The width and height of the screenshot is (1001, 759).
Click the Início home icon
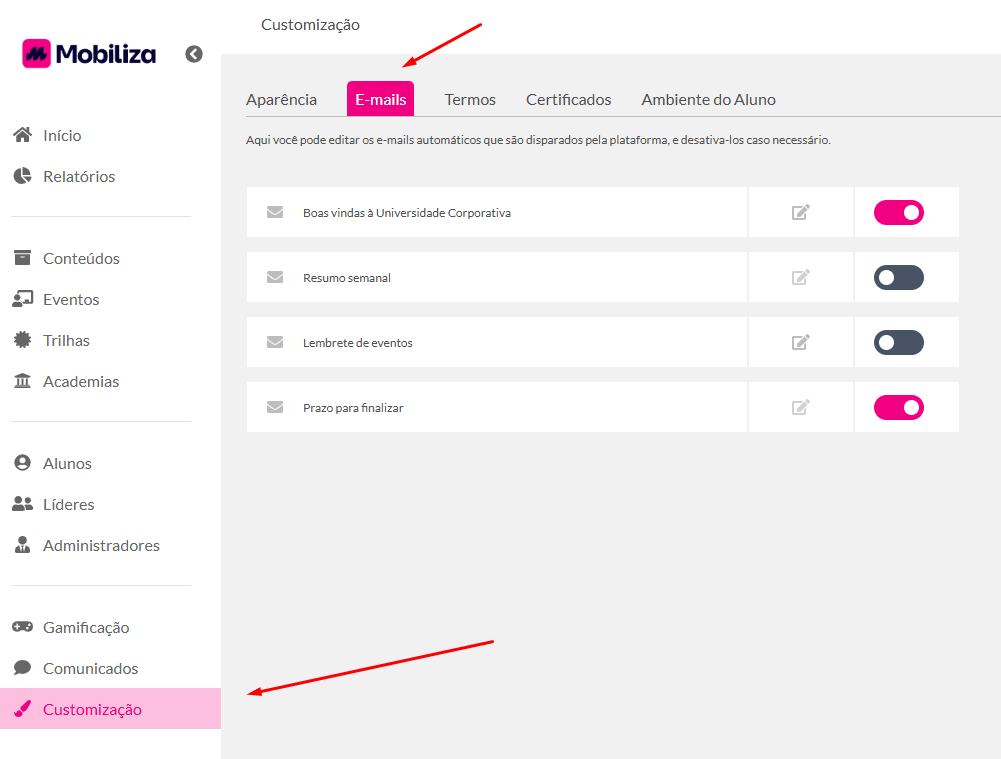pyautogui.click(x=22, y=135)
